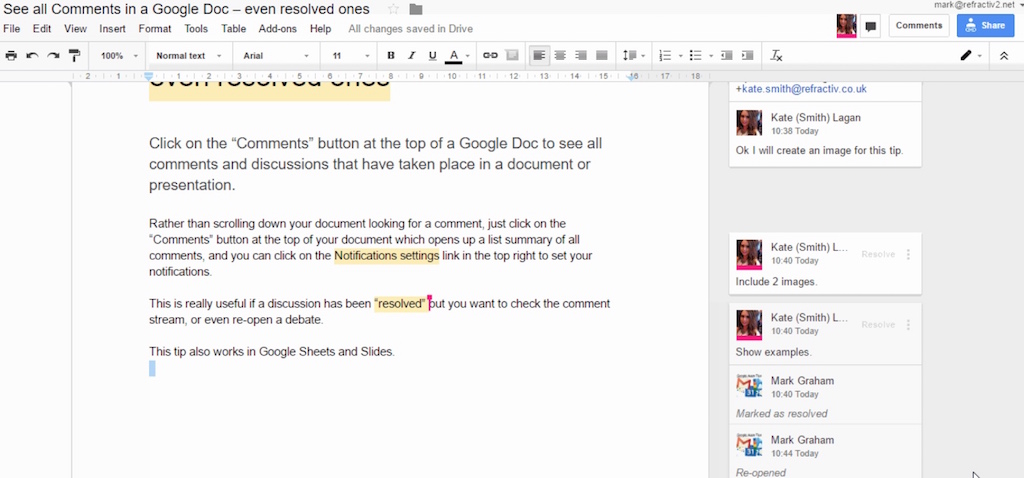This screenshot has height=478, width=1024.
Task: Open the Format menu
Action: [x=155, y=29]
